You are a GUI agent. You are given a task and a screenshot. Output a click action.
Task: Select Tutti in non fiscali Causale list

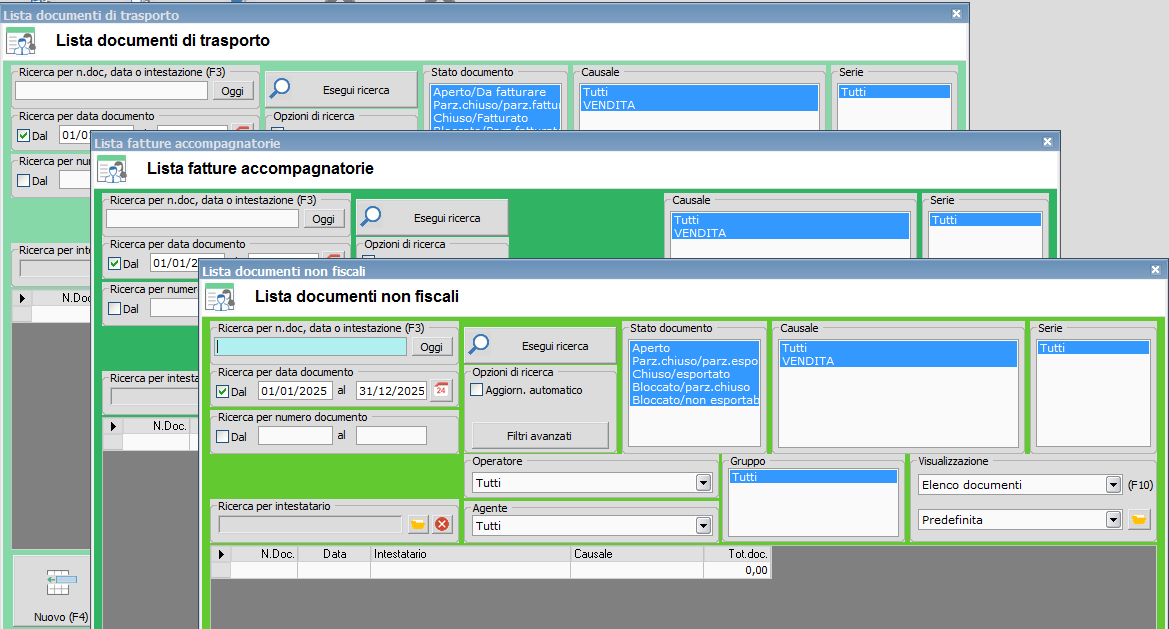pos(898,348)
